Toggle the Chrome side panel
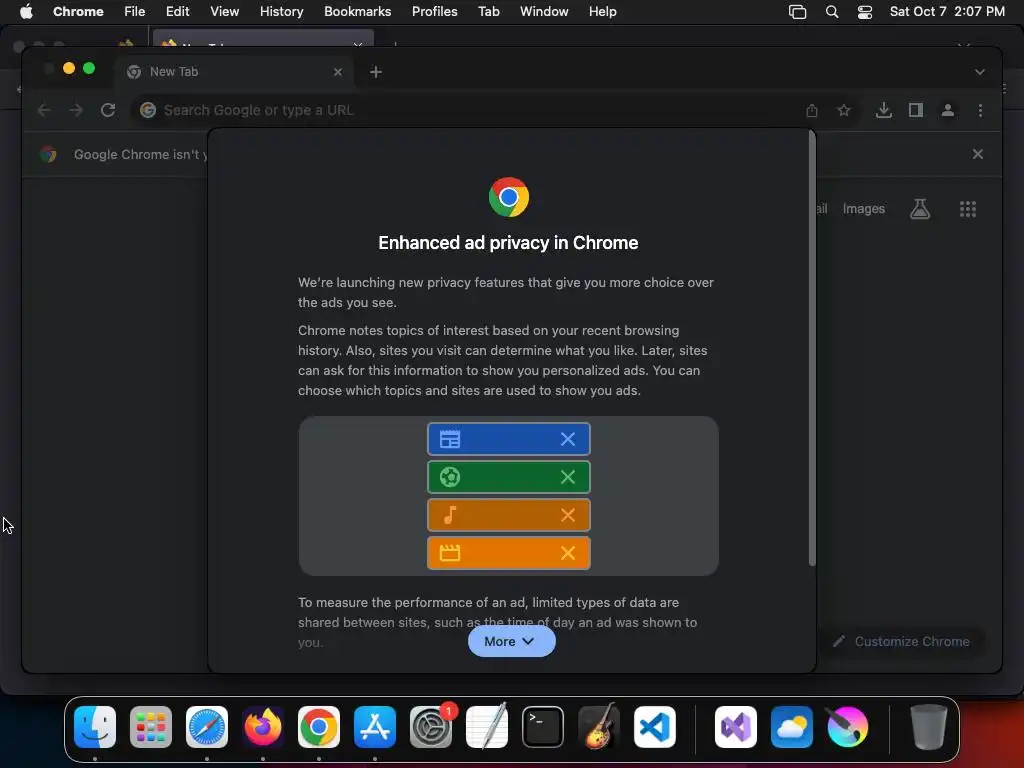The image size is (1024, 768). click(916, 110)
